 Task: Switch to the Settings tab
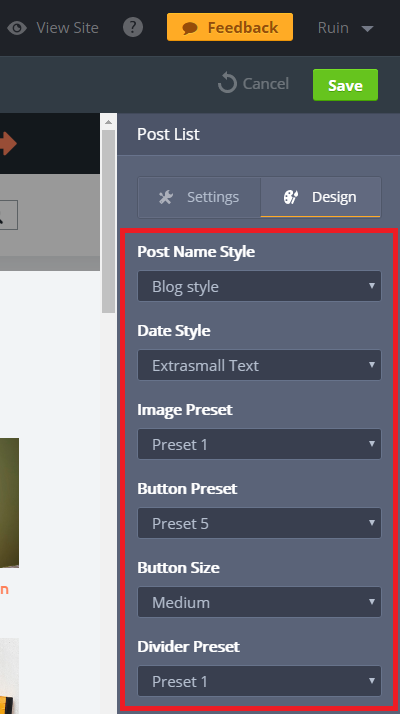[199, 197]
